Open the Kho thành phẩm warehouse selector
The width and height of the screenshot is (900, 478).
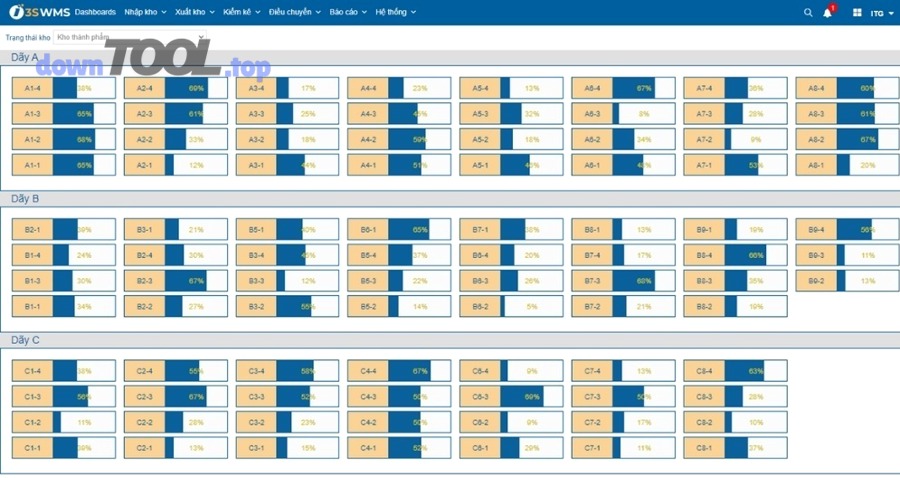130,37
